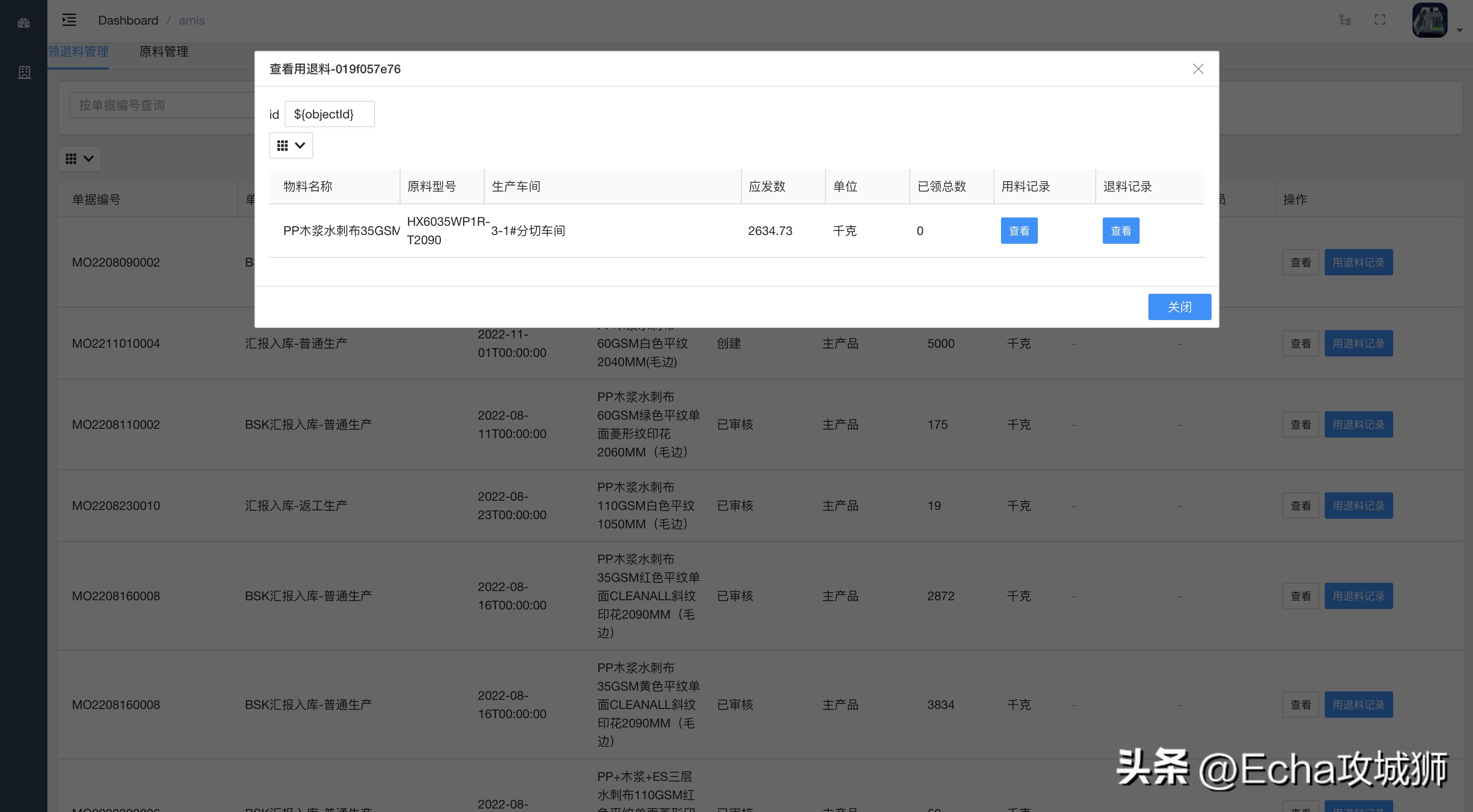Click 查看 under the 退料记录 column
Viewport: 1473px width, 812px height.
coord(1121,230)
